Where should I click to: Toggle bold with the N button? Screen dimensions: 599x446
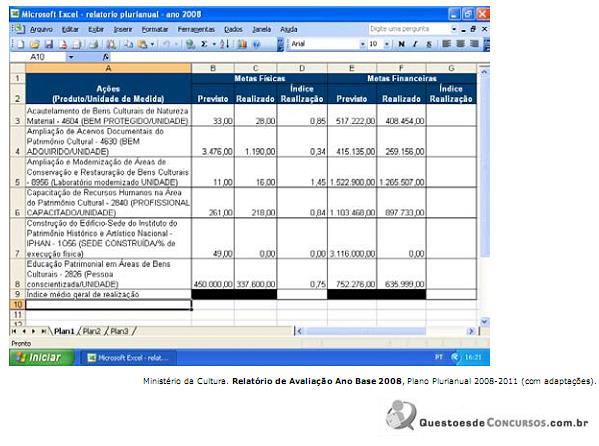tap(401, 44)
